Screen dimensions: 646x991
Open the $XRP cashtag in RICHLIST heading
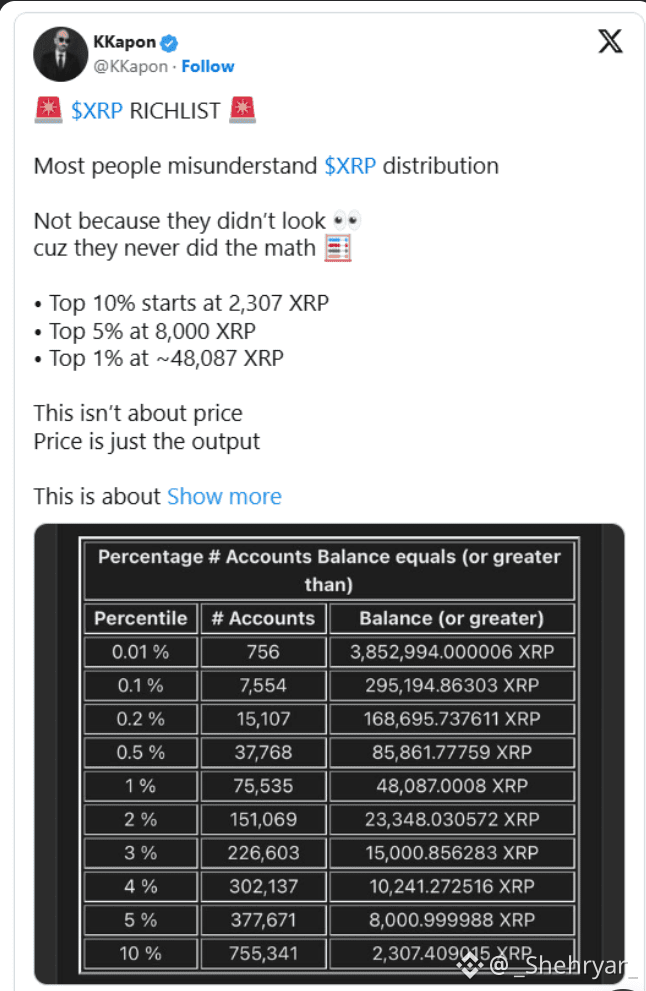(97, 111)
